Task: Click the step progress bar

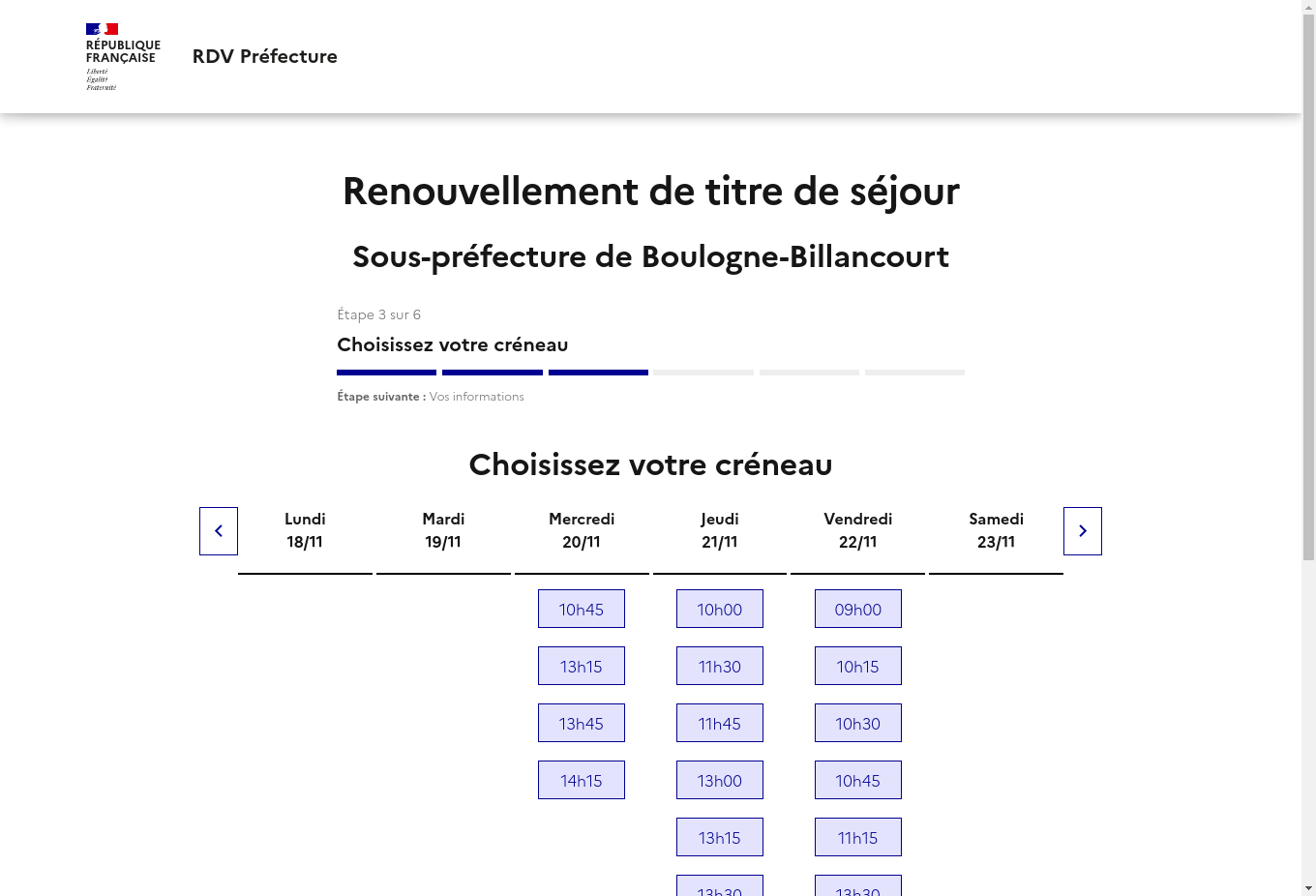Action: click(x=650, y=373)
